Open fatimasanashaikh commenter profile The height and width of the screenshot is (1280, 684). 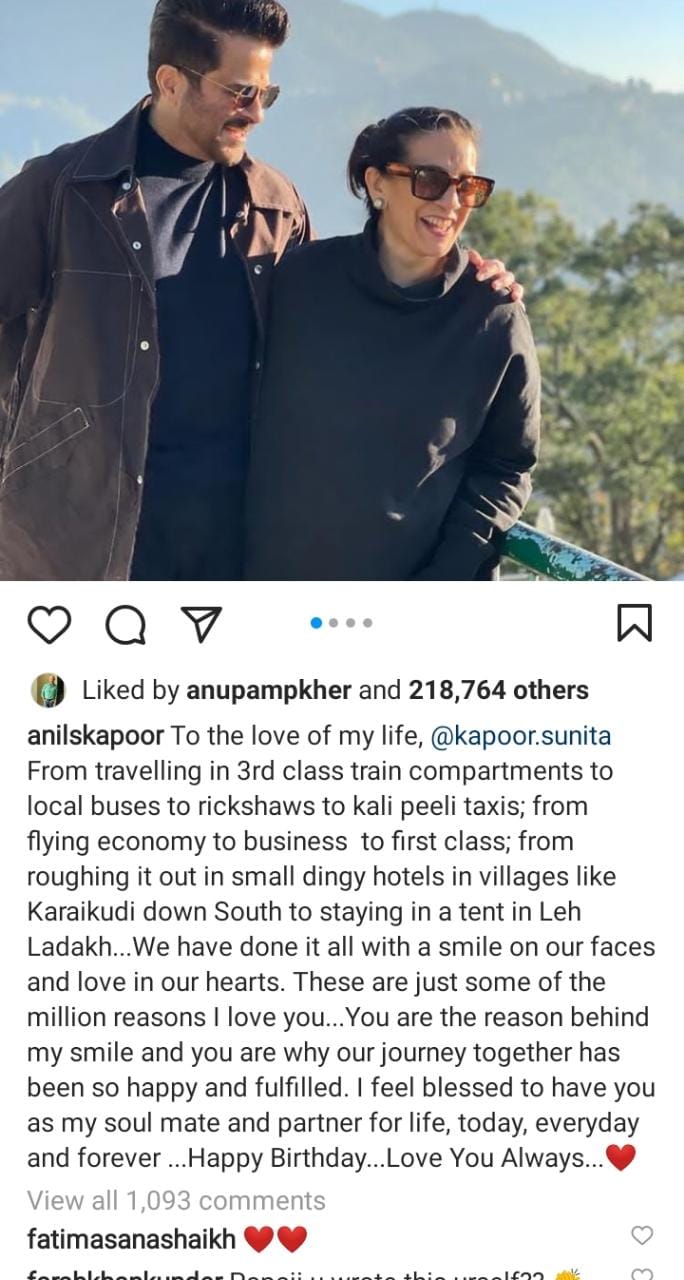click(x=132, y=1240)
